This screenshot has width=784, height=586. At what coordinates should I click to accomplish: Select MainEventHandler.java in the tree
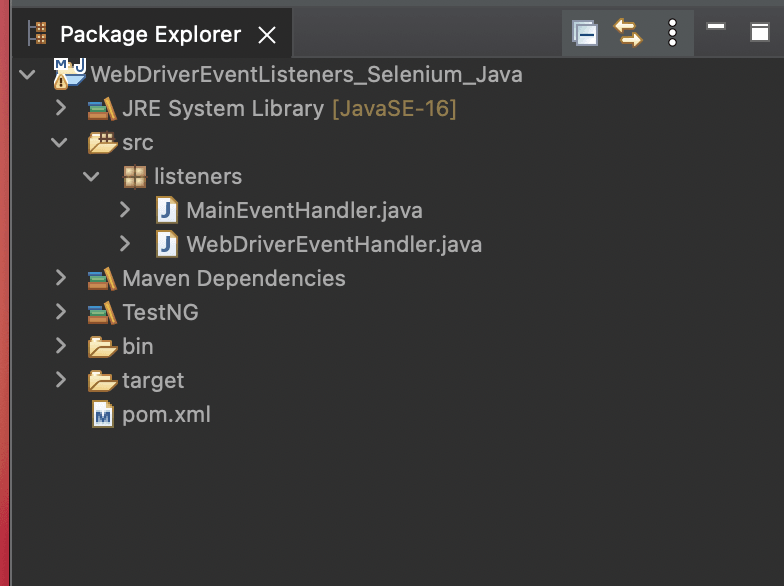click(x=304, y=211)
